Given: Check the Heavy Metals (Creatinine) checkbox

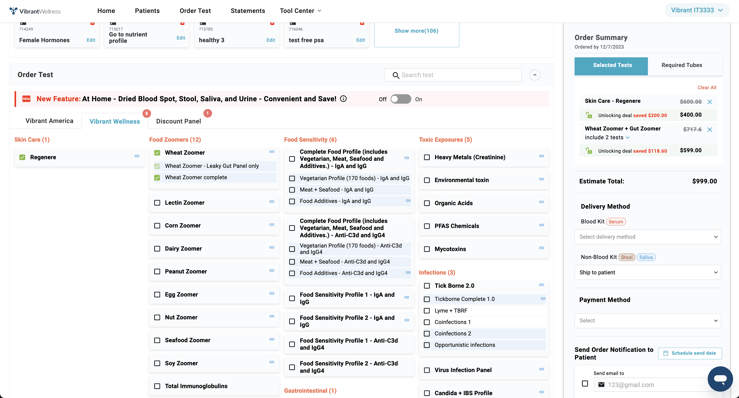Looking at the screenshot, I should pos(427,157).
